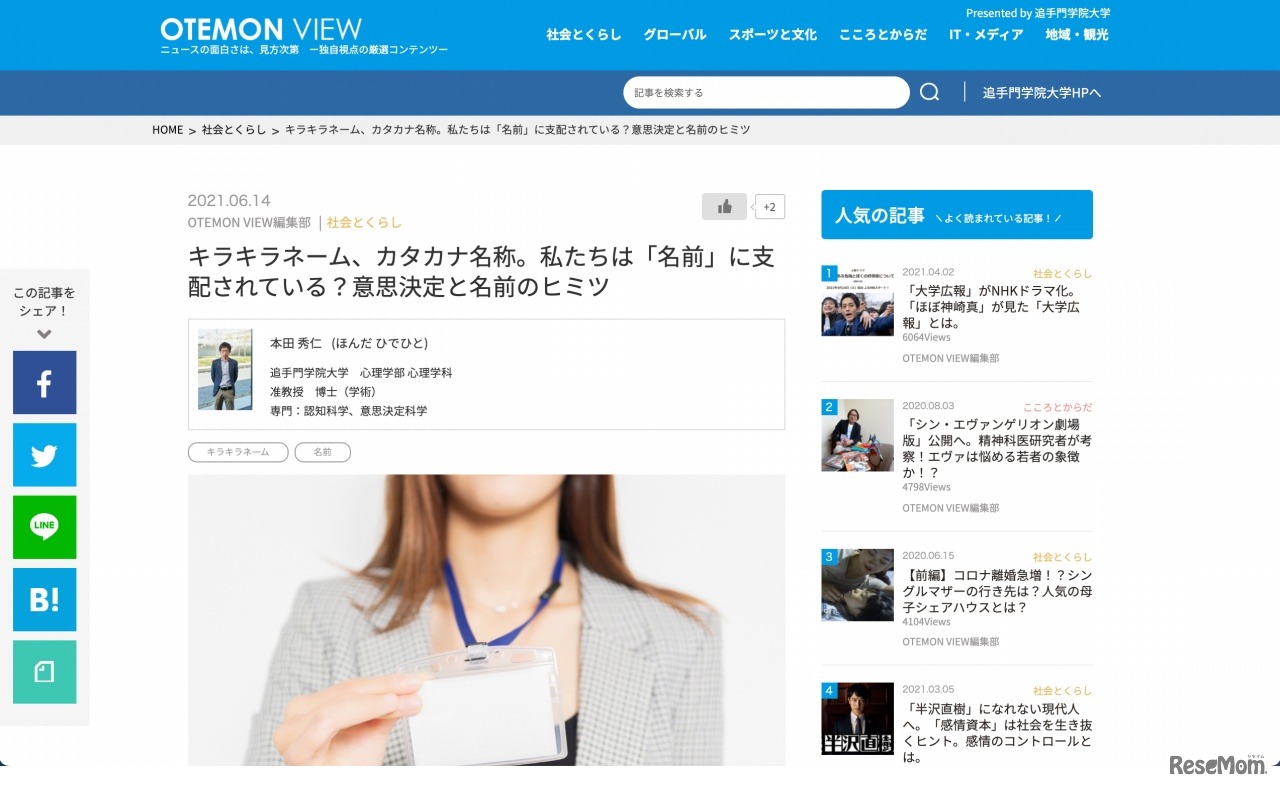Click the 名前 tag
Screen dimensions: 1280x788
(x=322, y=452)
